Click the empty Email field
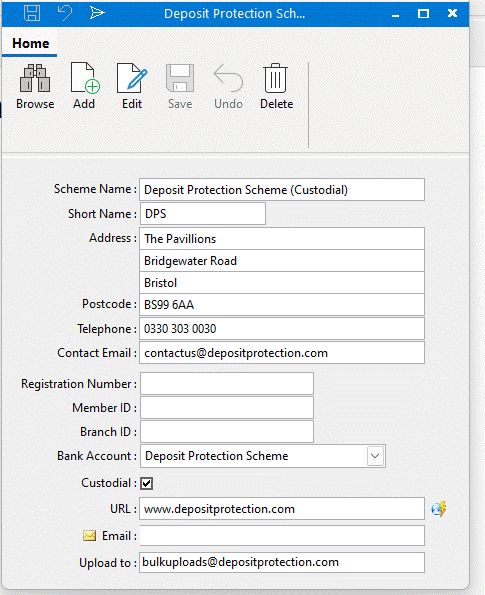The image size is (485, 595). (282, 536)
